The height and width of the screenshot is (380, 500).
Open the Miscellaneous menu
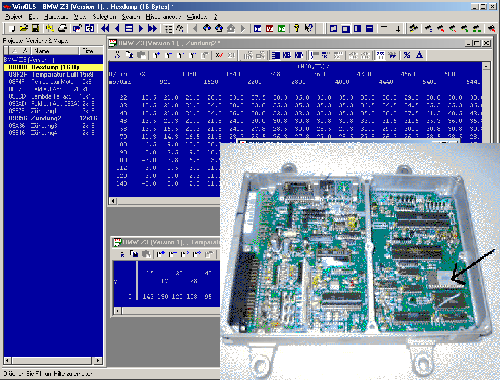(163, 17)
